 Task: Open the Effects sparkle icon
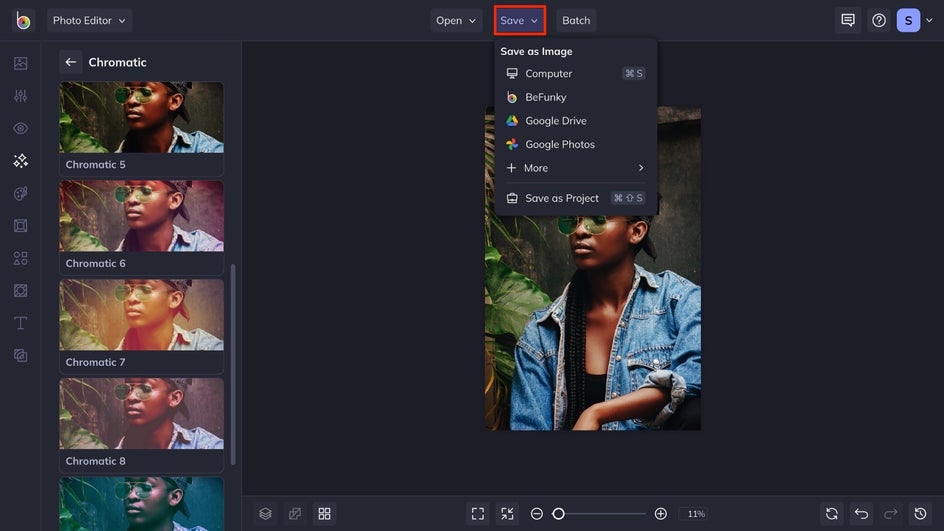(20, 161)
